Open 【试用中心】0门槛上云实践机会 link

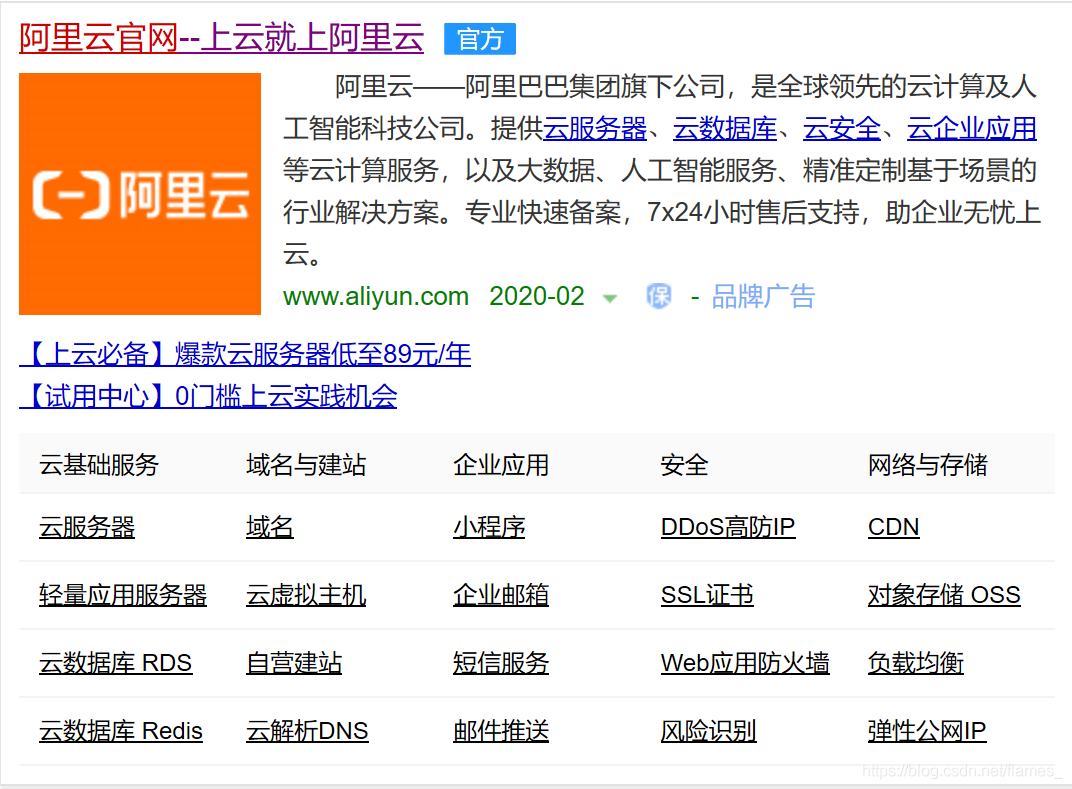(x=209, y=397)
